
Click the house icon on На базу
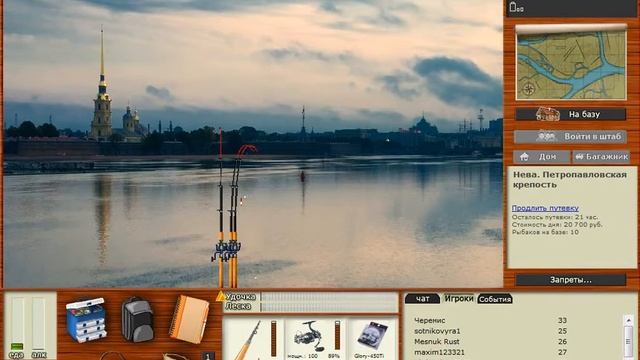(x=547, y=114)
